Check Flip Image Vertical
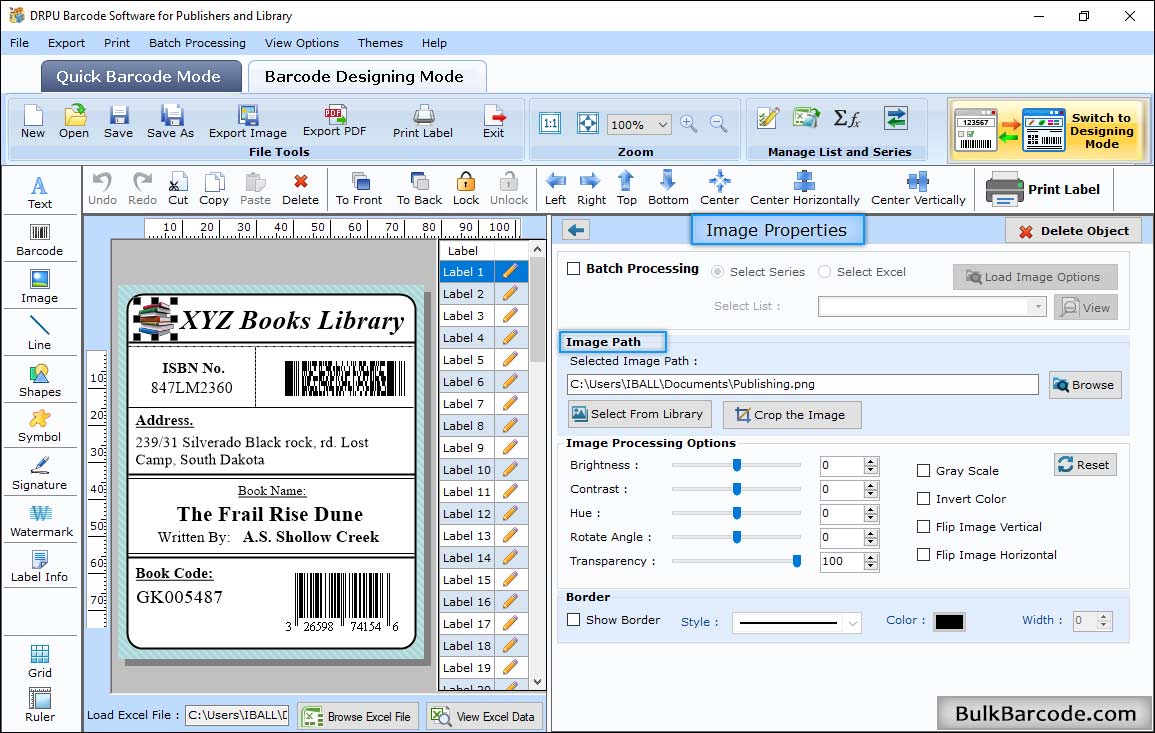The image size is (1155, 733). (x=923, y=527)
